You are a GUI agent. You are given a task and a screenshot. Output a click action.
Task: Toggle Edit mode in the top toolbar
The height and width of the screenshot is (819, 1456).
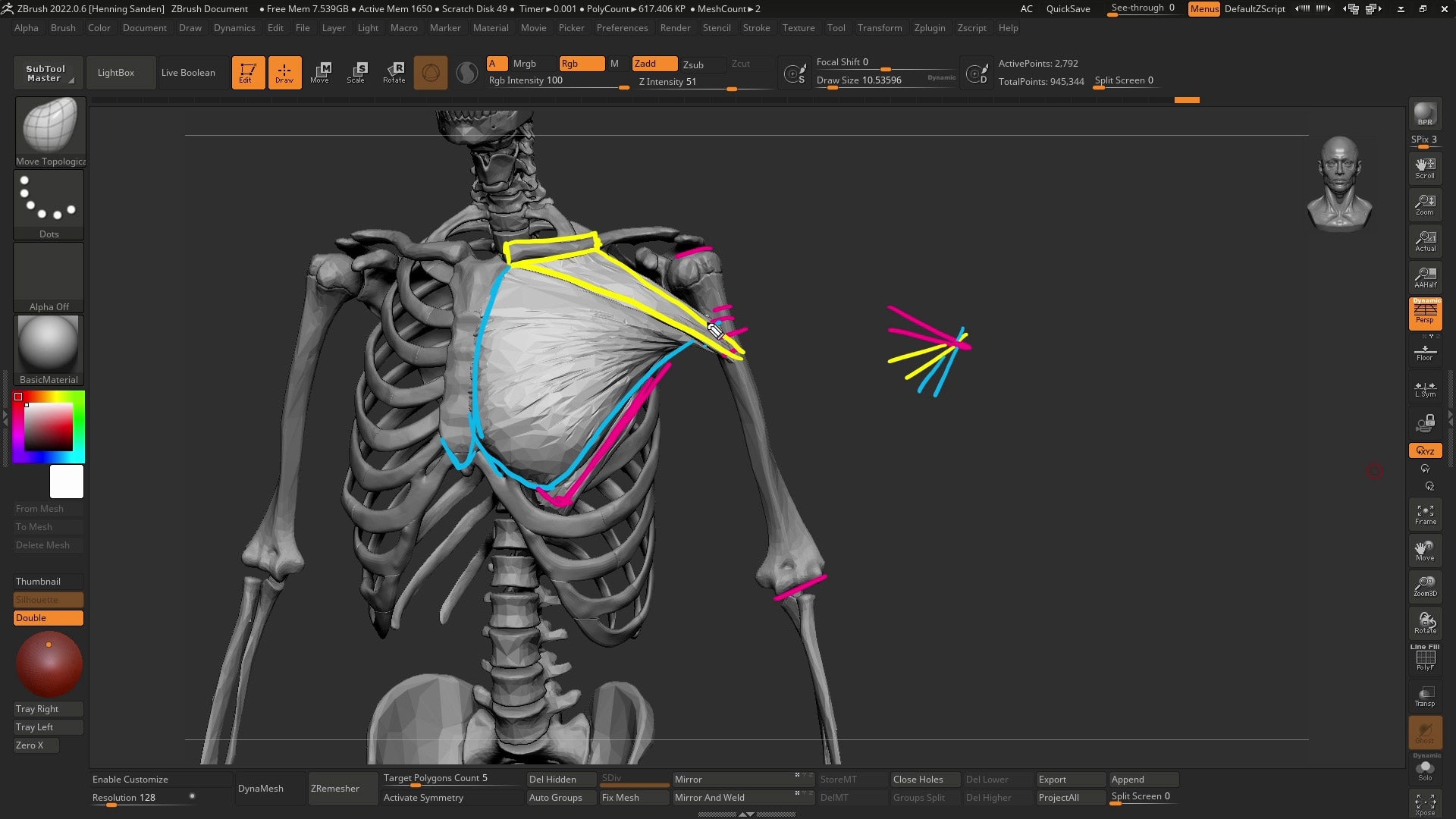click(x=248, y=72)
